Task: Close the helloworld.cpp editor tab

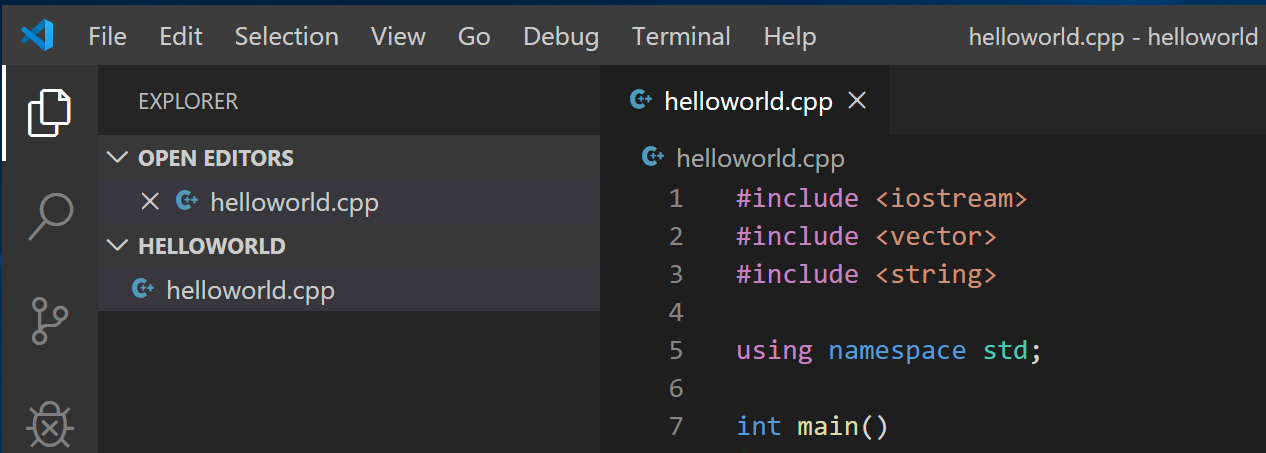Action: click(856, 100)
